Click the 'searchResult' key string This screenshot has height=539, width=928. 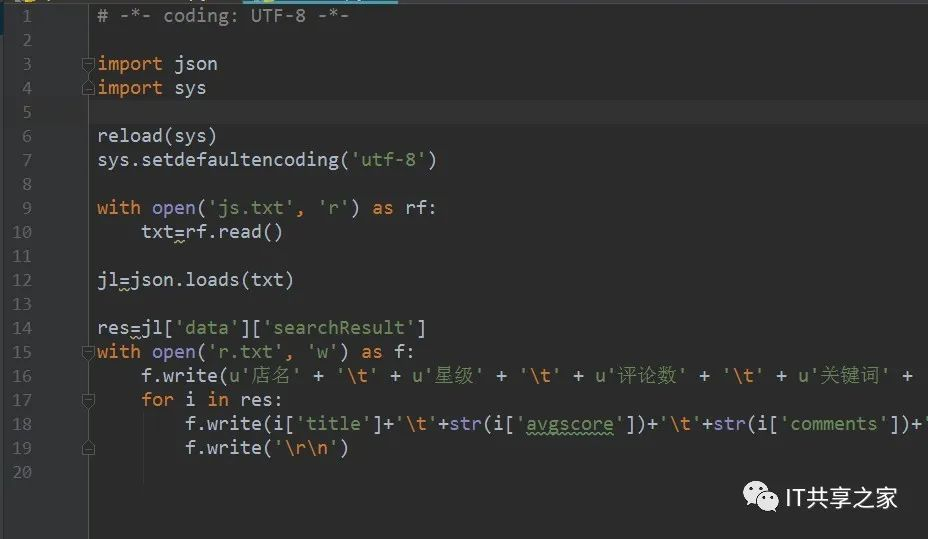pyautogui.click(x=339, y=328)
